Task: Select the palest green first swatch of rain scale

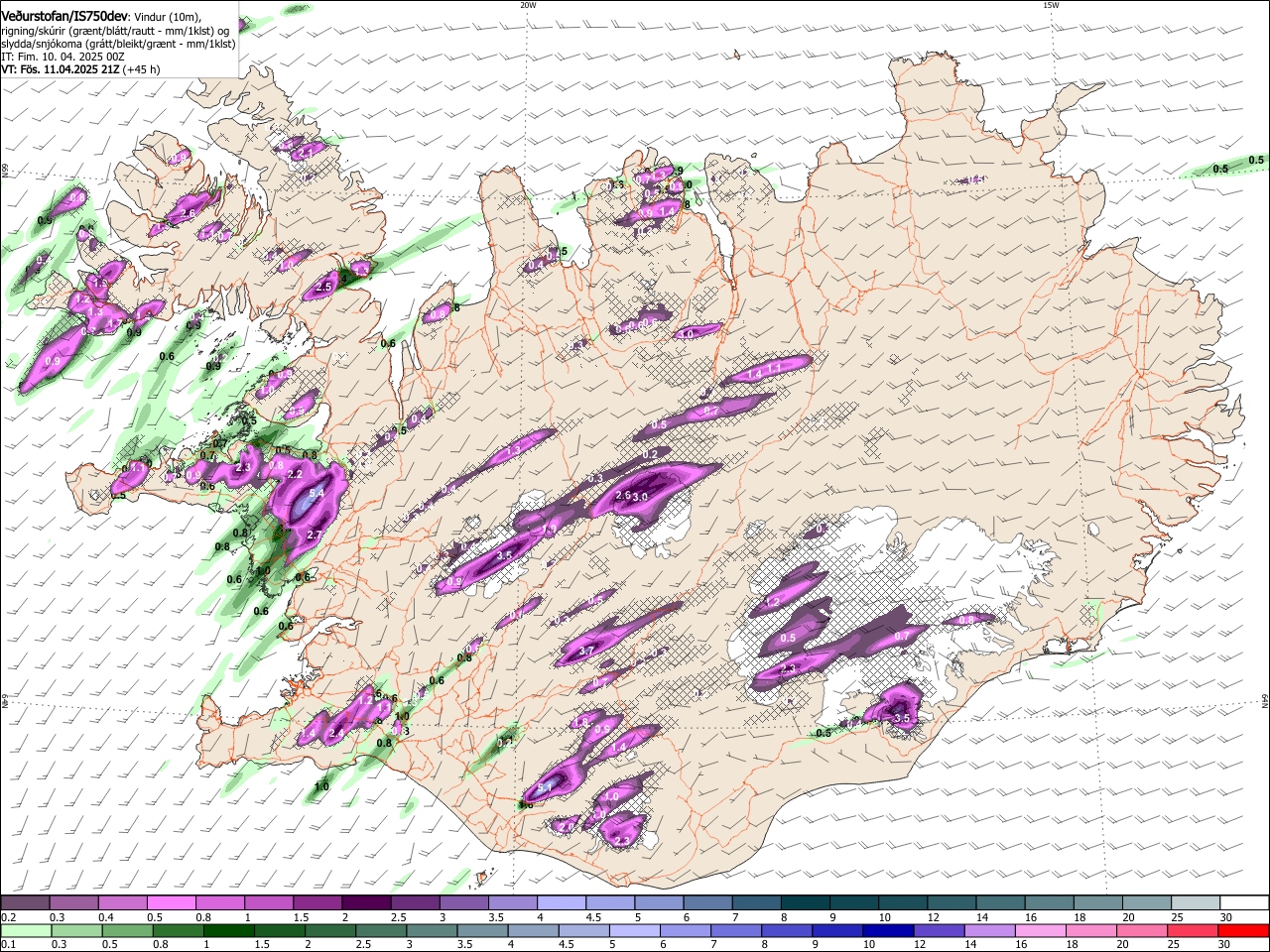Action: (x=25, y=930)
